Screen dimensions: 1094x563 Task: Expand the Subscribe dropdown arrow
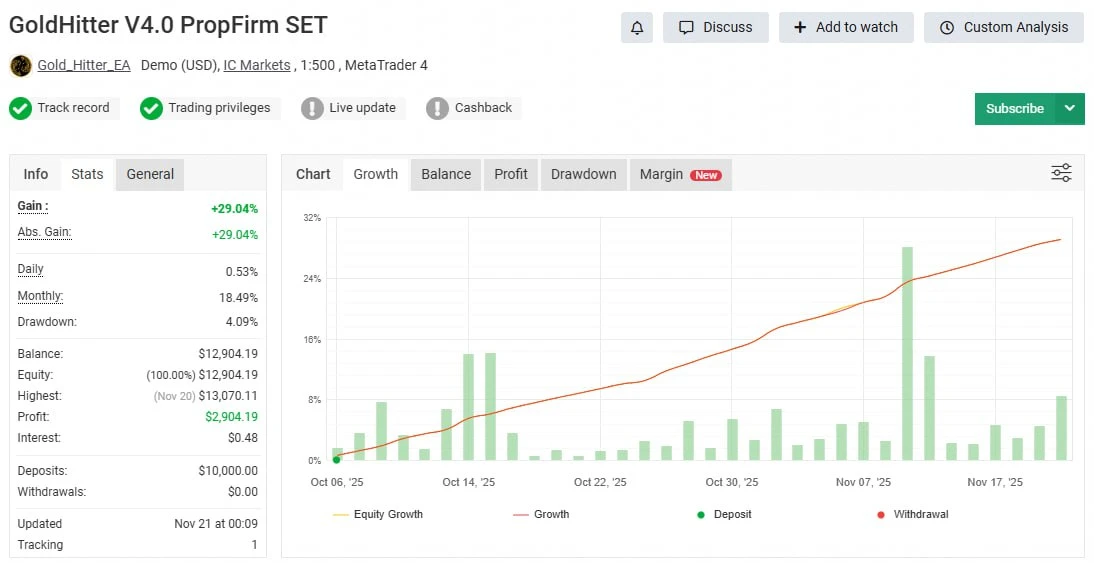1070,109
